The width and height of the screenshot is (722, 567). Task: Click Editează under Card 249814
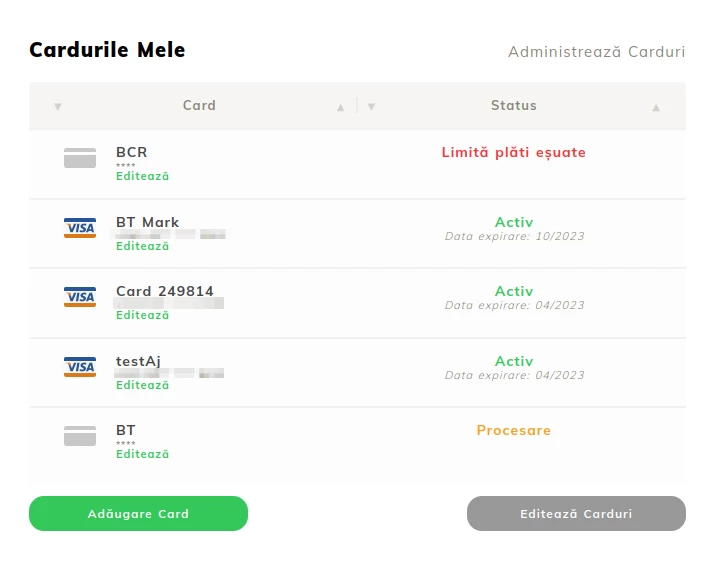[x=142, y=315]
